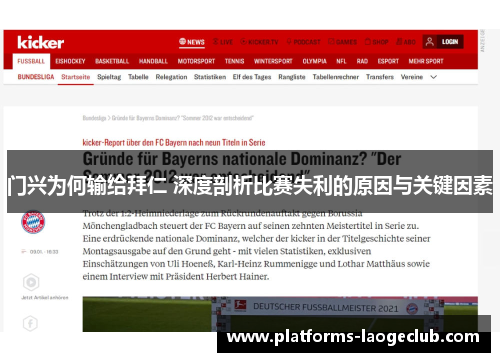Click the LOGIN button
Image resolution: width=500 pixels, height=362 pixels.
click(x=450, y=42)
